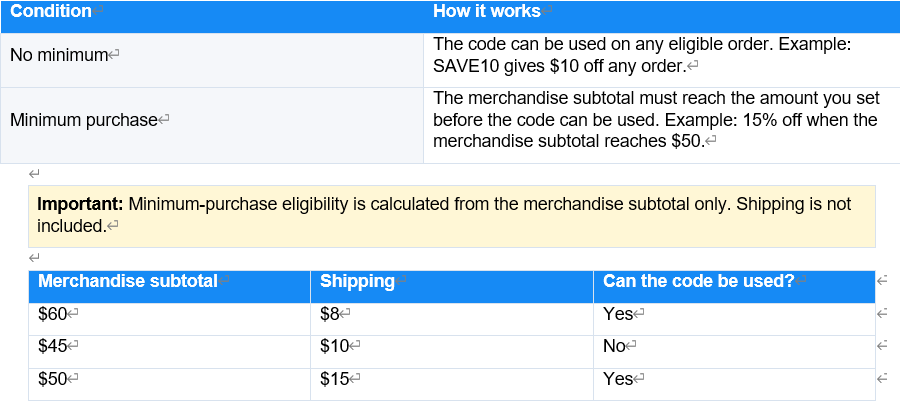Select the 'No minimum' cell
This screenshot has height=415, width=900.
coord(212,60)
